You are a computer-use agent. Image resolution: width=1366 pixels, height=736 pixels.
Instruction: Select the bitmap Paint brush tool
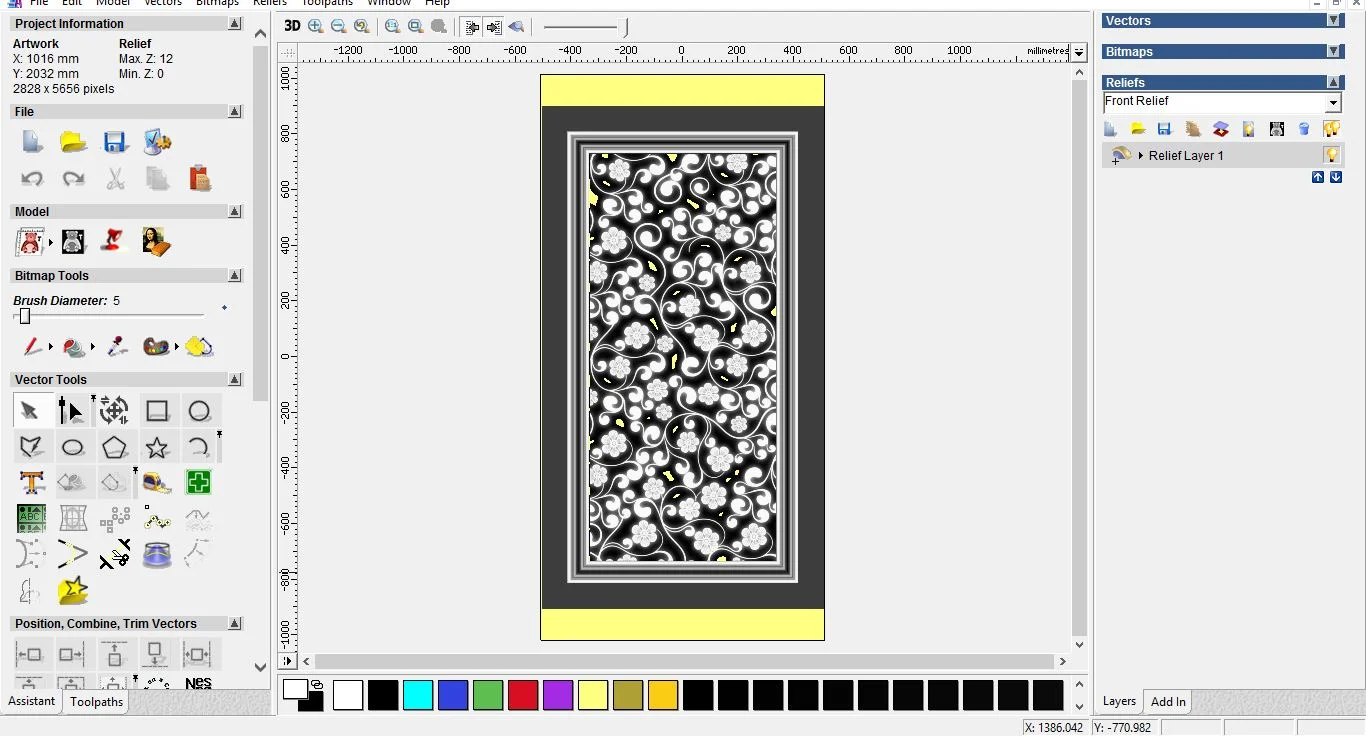point(32,347)
